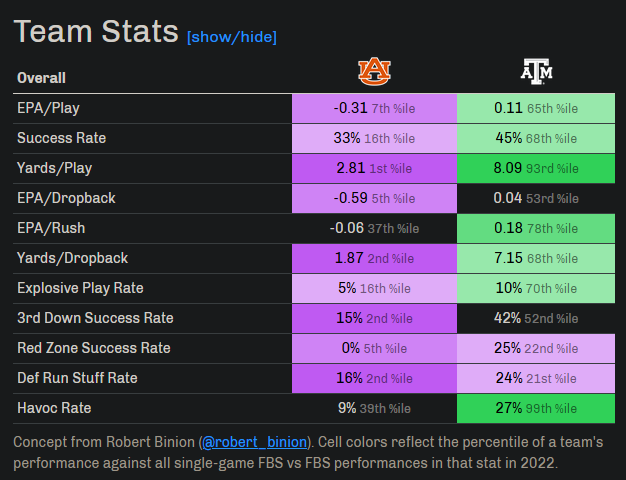Open the @robert_binion profile link
626x480 pixels.
[253, 441]
